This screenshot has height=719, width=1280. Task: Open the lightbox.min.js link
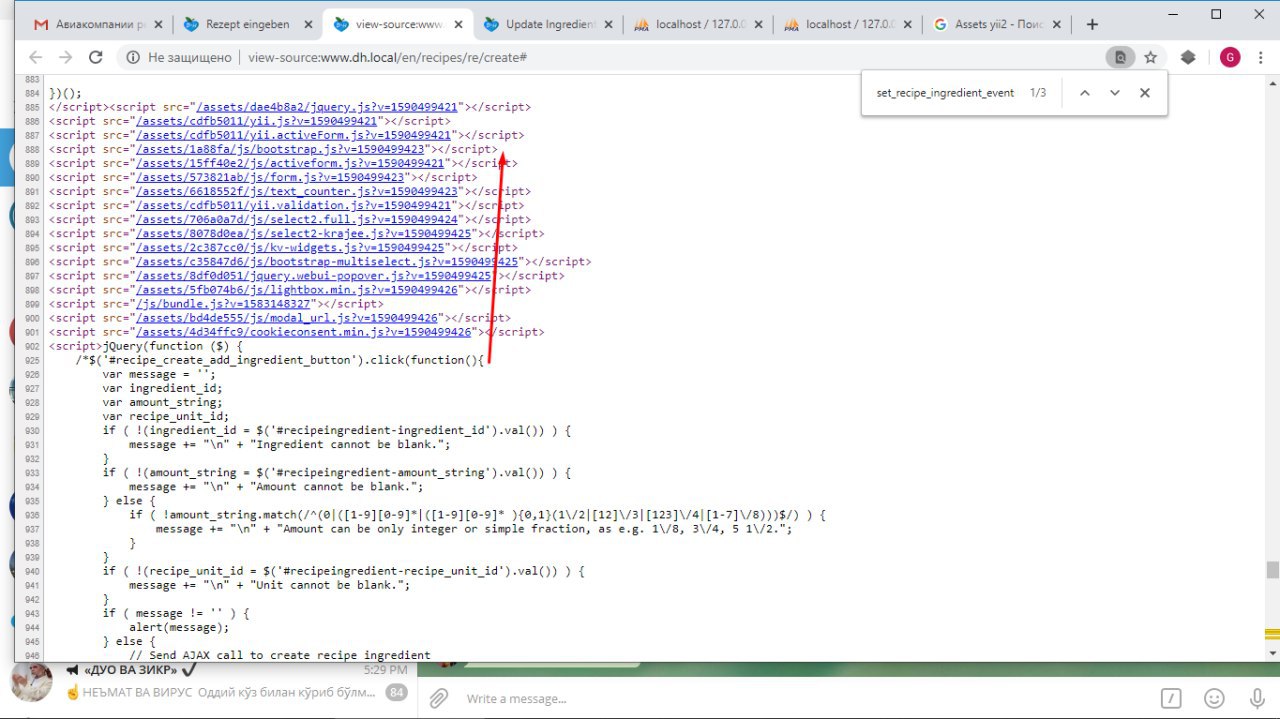click(x=297, y=289)
